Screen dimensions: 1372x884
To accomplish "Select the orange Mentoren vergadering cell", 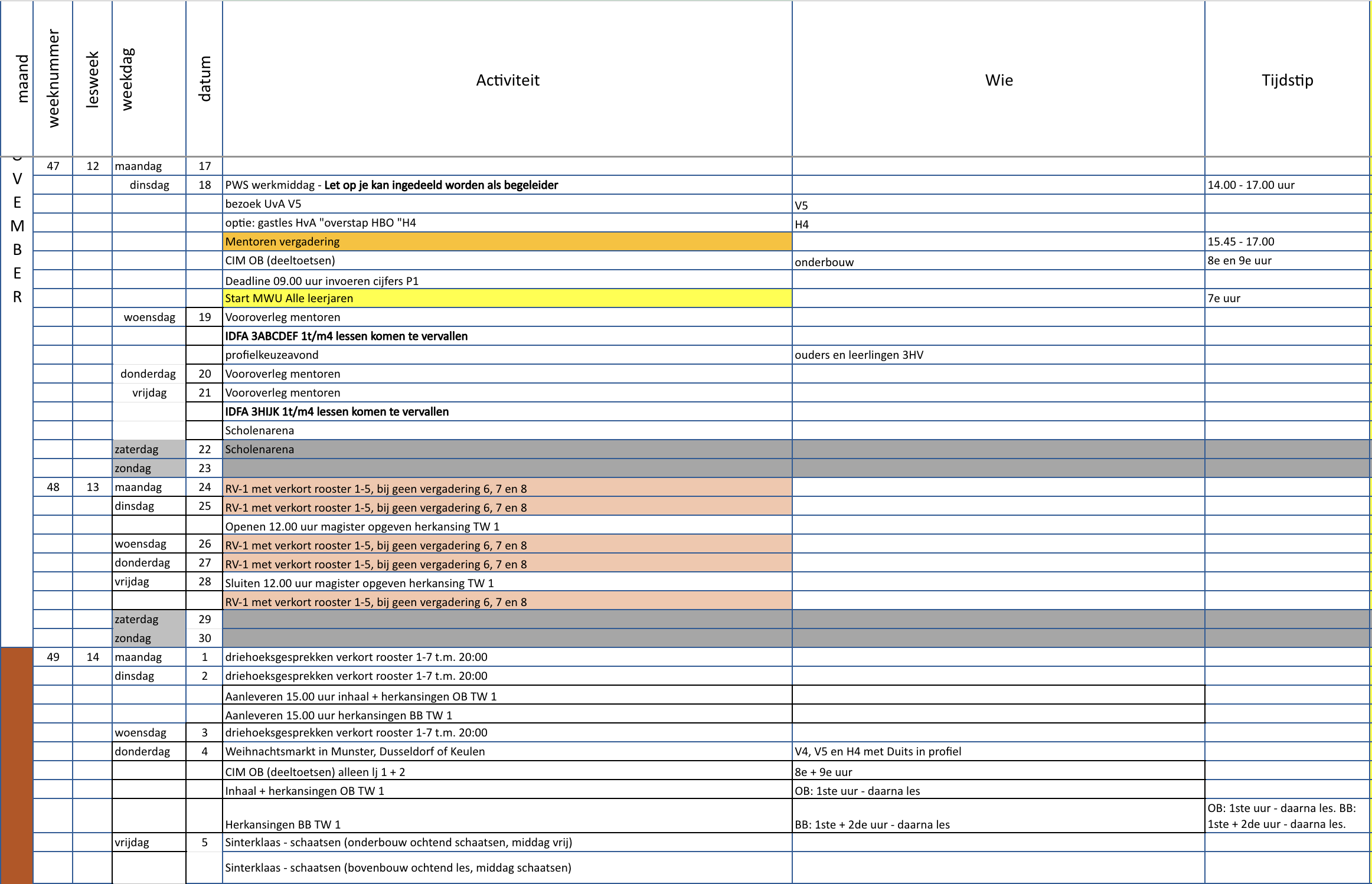I will pos(507,241).
